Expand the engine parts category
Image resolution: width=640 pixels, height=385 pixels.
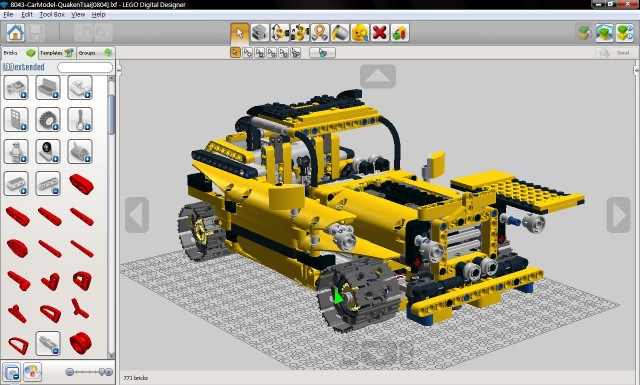coord(80,151)
